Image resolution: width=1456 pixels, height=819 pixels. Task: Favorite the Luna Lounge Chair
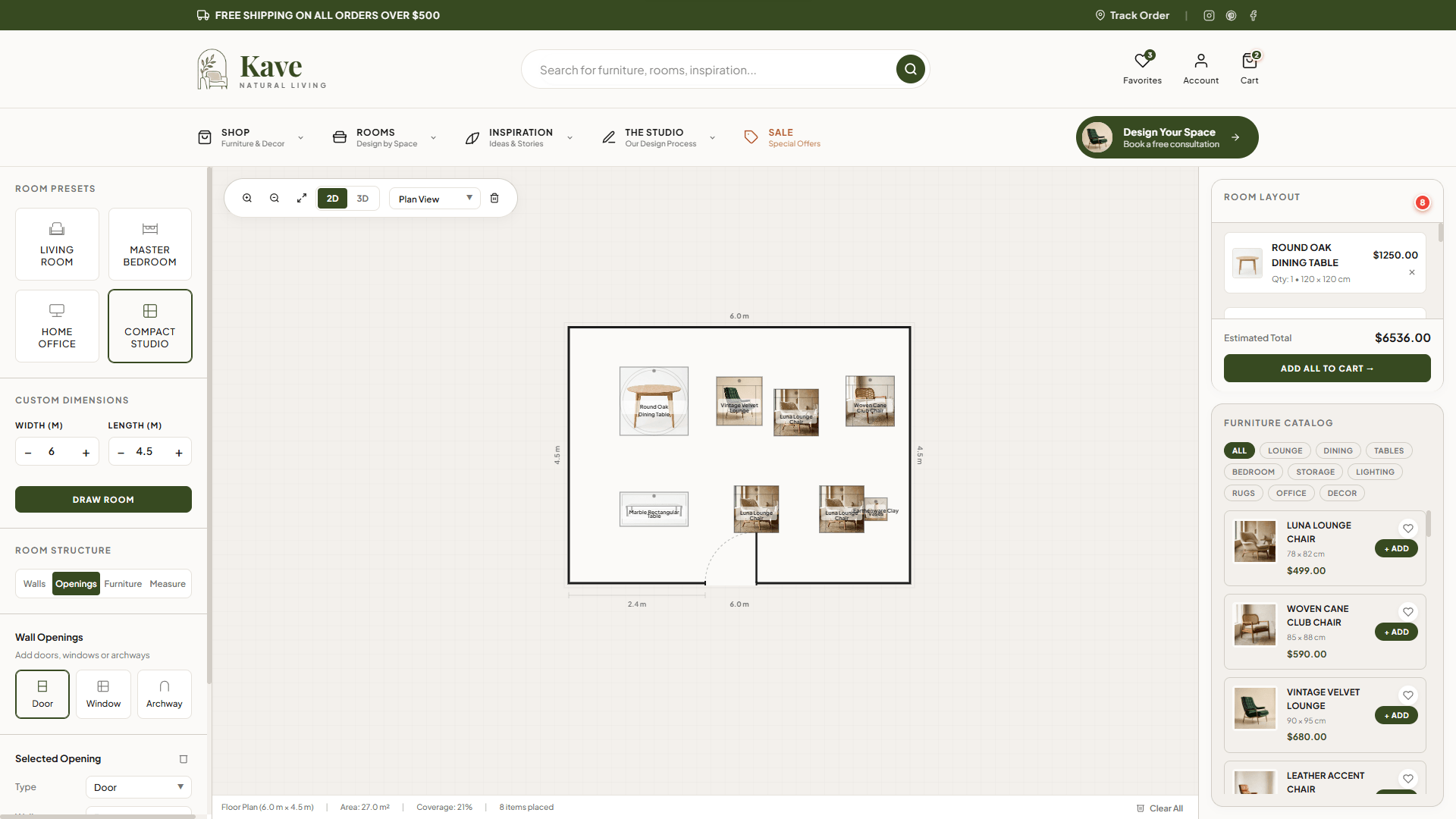click(1408, 529)
